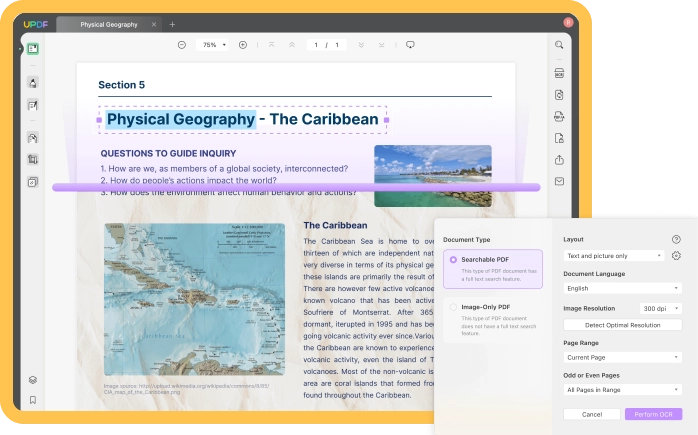
Task: Expand the 300 dpi resolution dropdown
Action: coord(662,309)
